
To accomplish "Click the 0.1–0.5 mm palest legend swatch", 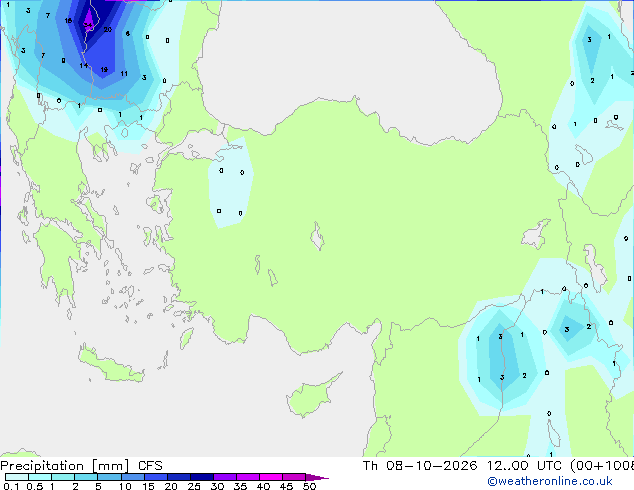I will [17, 477].
